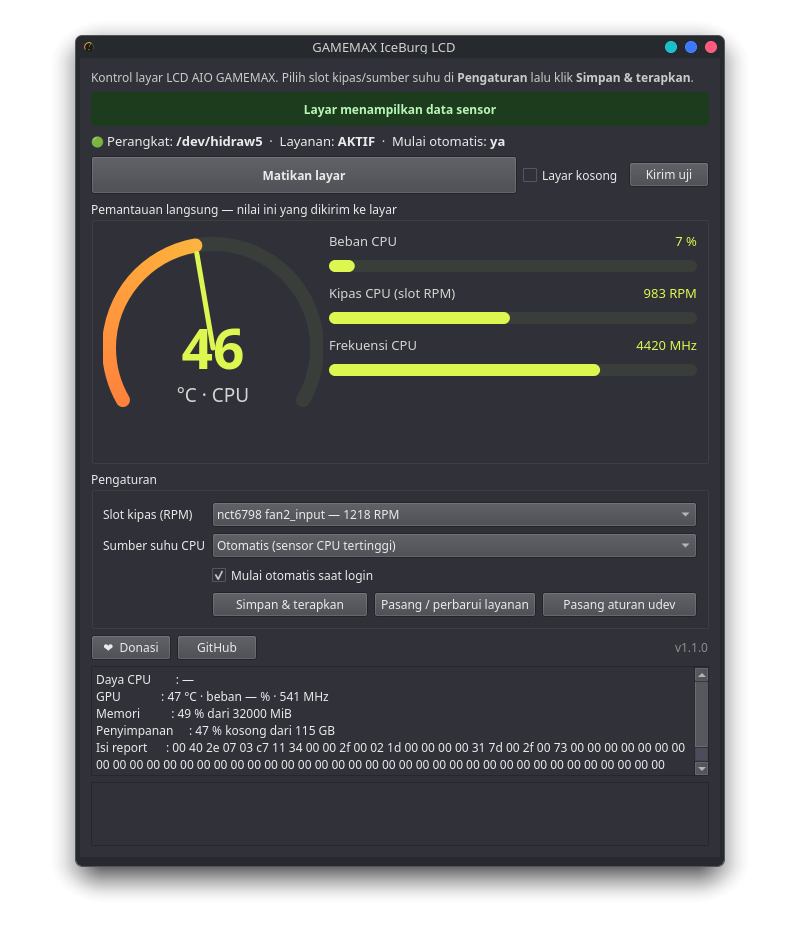The image size is (800, 952).
Task: Click the blue window control button
Action: click(691, 47)
